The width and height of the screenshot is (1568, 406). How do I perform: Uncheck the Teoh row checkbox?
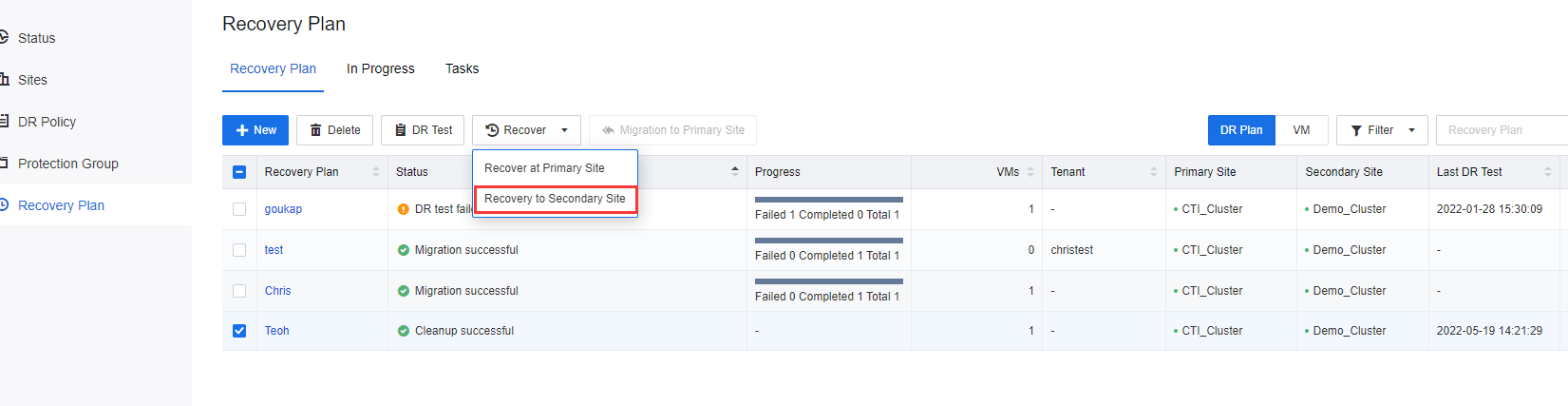pyautogui.click(x=239, y=331)
